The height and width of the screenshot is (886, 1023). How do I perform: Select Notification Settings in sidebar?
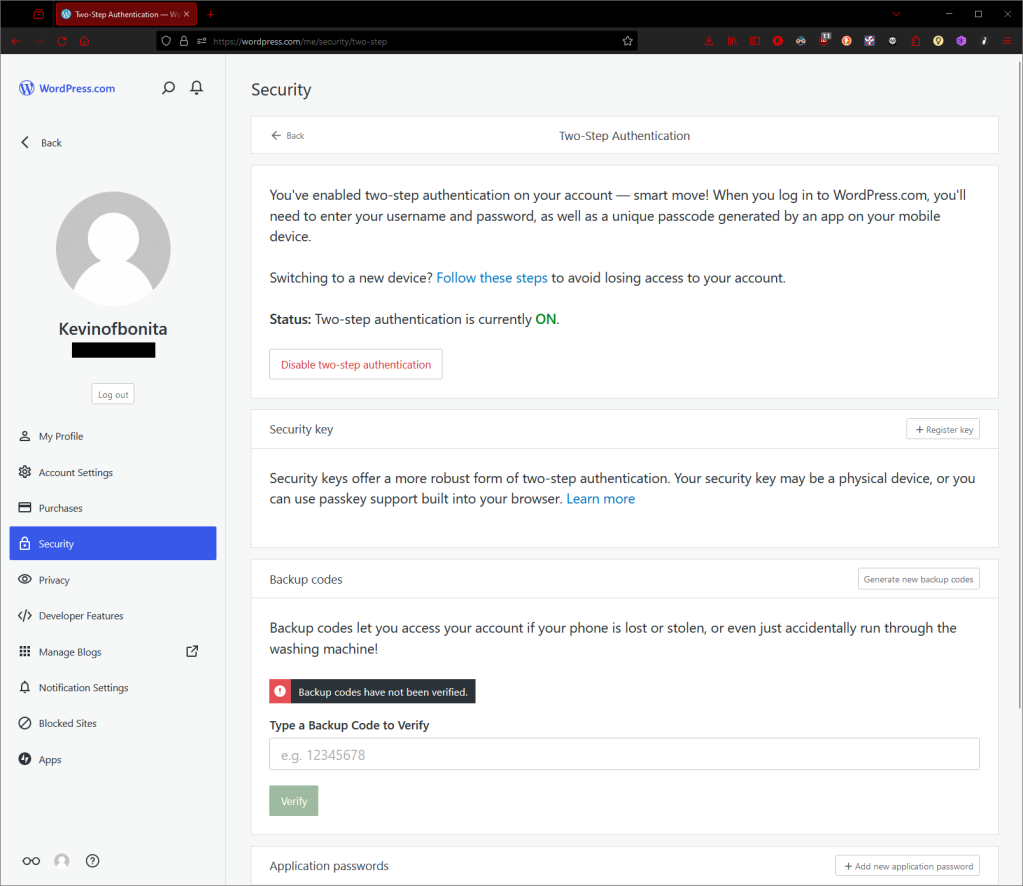click(x=82, y=688)
